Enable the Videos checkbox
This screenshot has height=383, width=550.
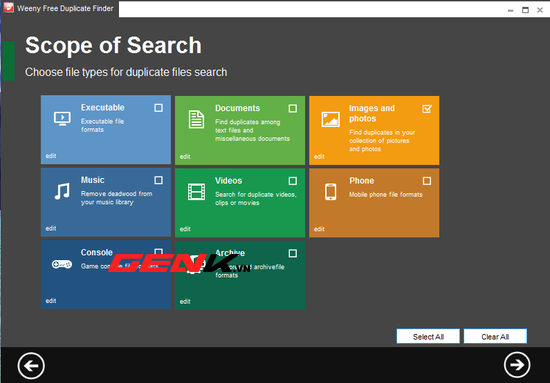coord(293,181)
